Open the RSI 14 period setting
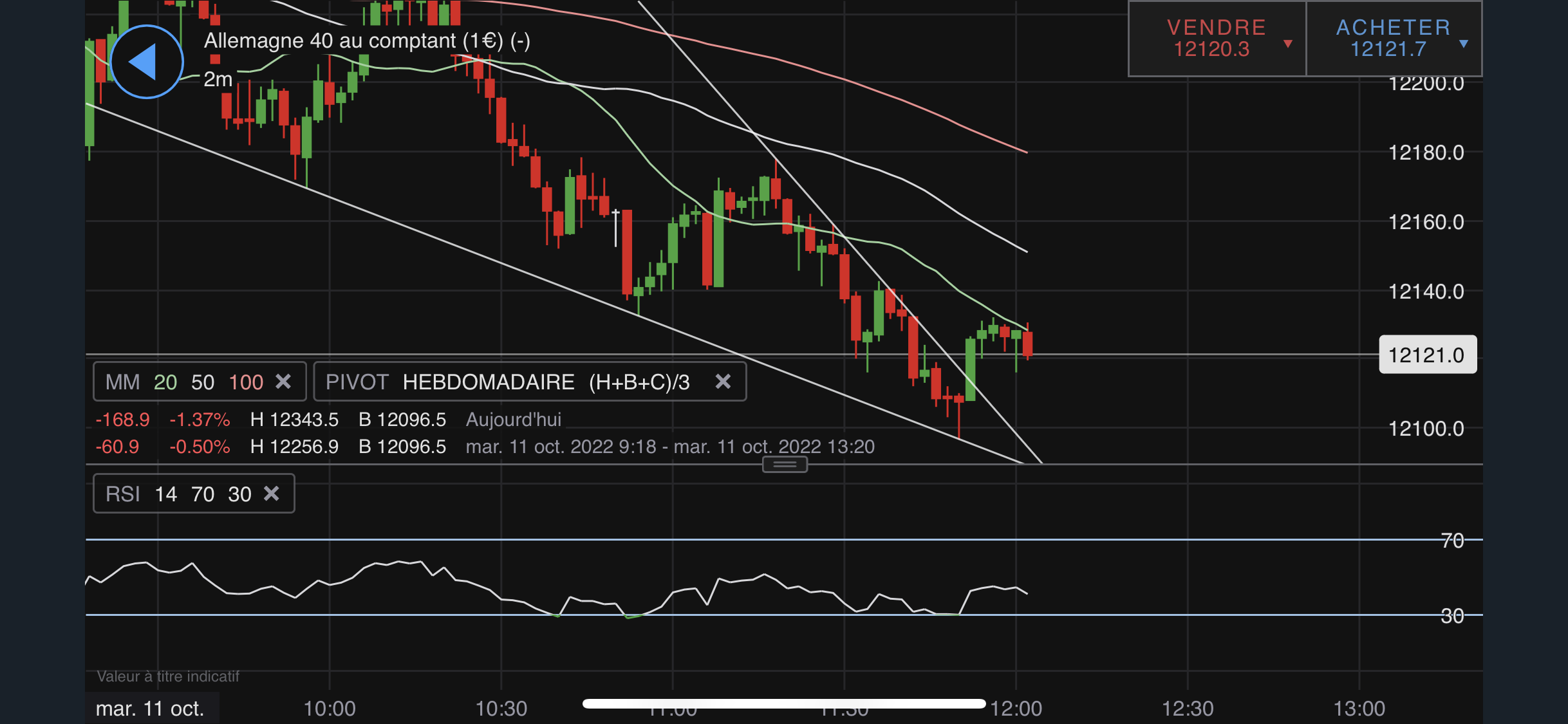 (x=165, y=494)
